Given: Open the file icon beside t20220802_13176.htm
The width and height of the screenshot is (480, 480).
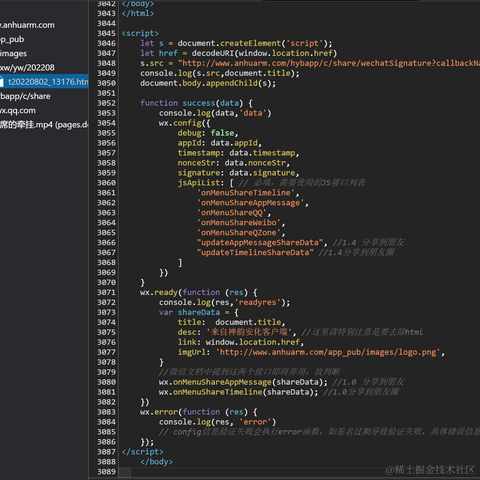Looking at the screenshot, I should click(x=2, y=82).
